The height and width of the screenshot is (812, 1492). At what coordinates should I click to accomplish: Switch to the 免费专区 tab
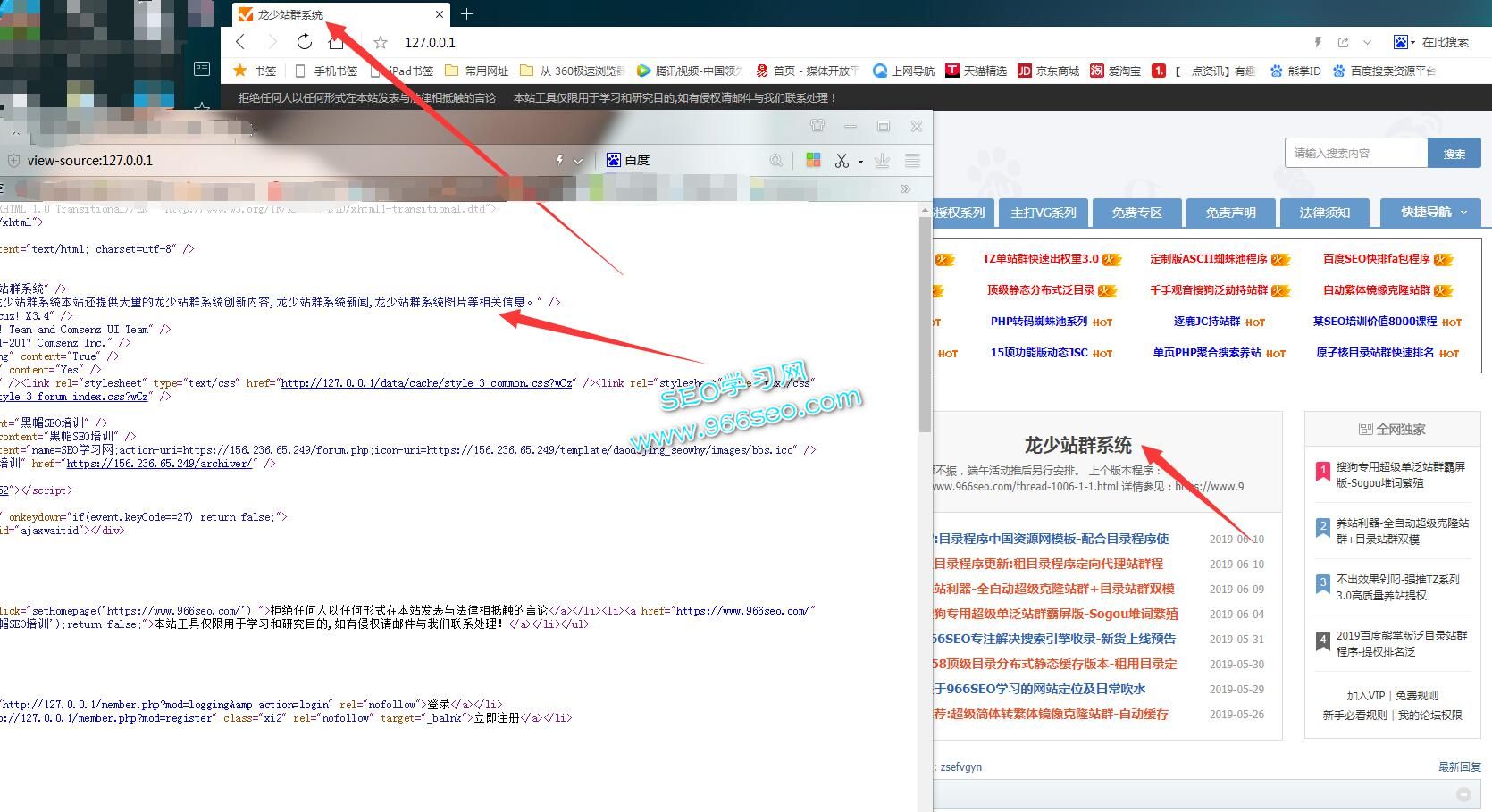click(x=1137, y=213)
